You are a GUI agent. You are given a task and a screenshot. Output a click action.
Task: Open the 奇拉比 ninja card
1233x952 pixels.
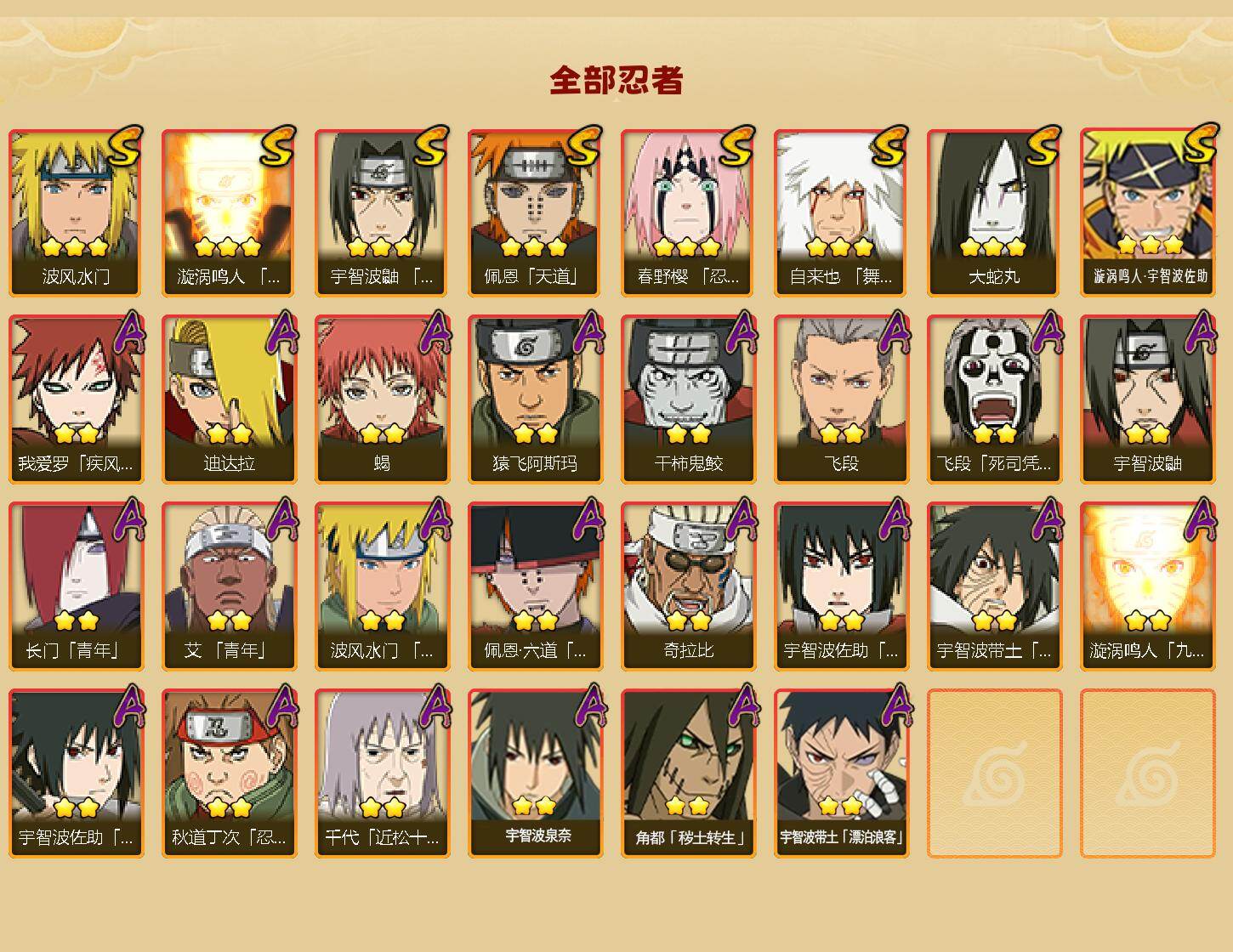(x=689, y=586)
